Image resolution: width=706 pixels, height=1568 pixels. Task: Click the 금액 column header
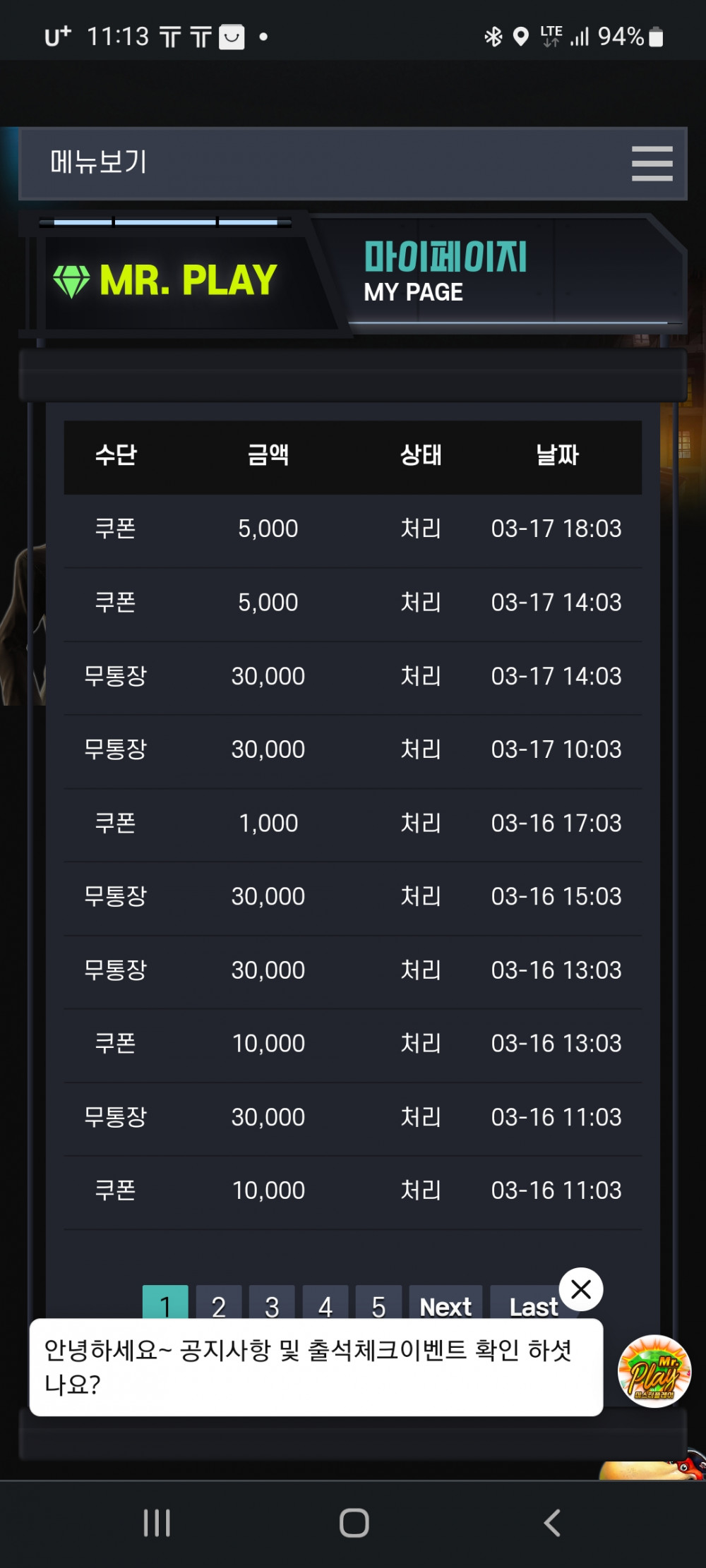click(268, 455)
